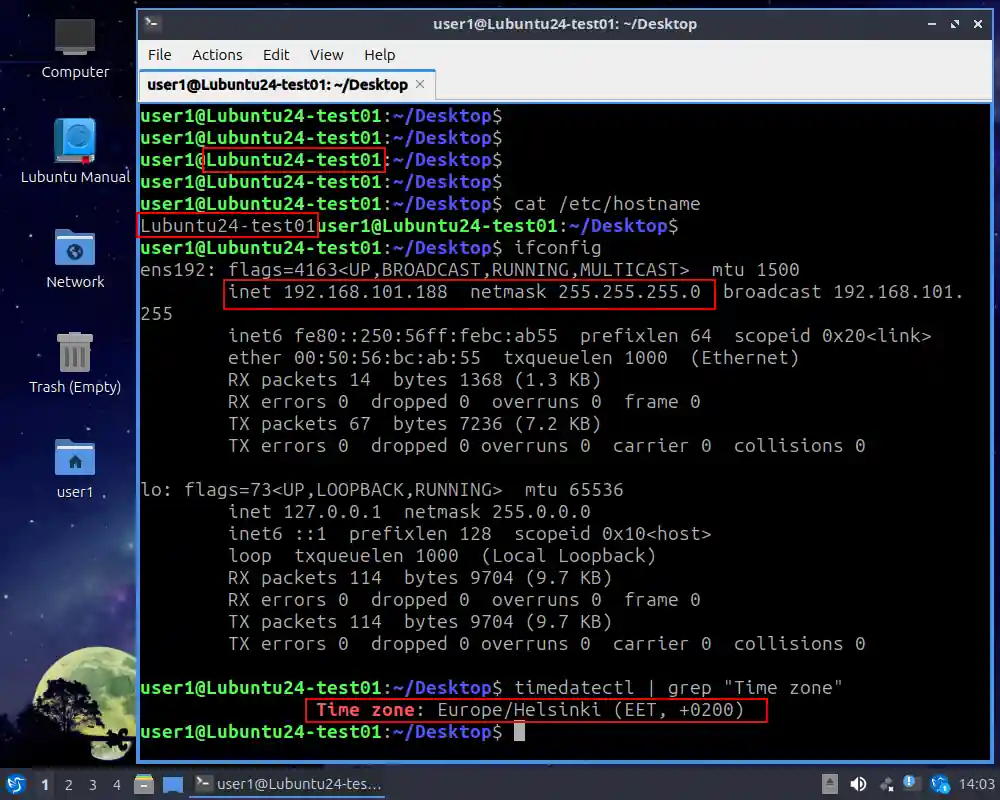
Task: Open the Lubuntu start menu icon
Action: click(x=16, y=784)
